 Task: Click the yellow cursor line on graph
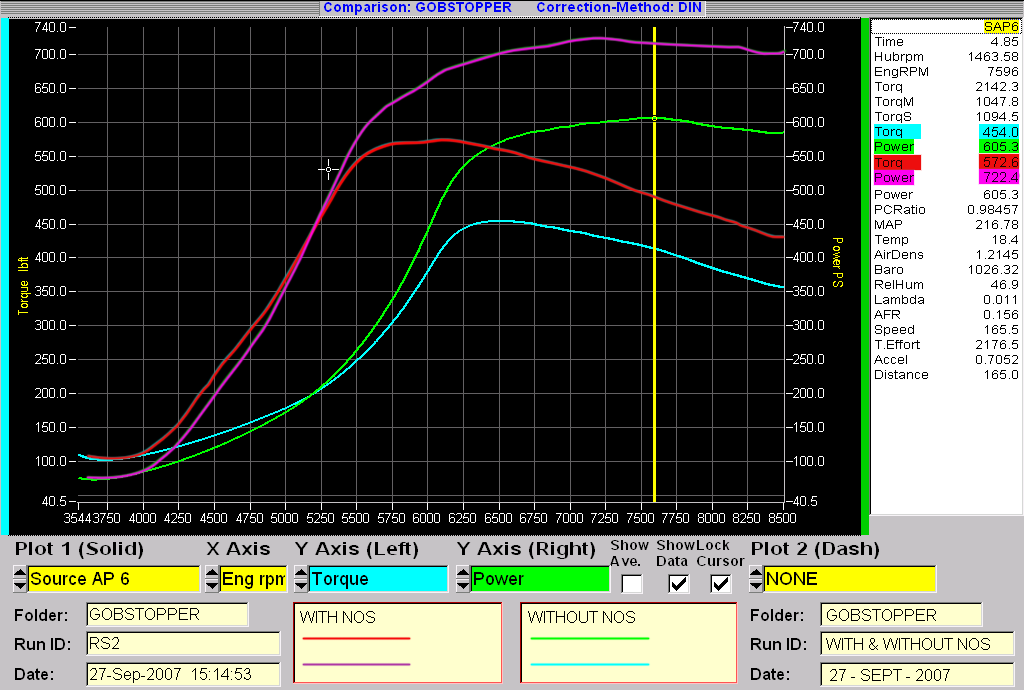point(654,300)
